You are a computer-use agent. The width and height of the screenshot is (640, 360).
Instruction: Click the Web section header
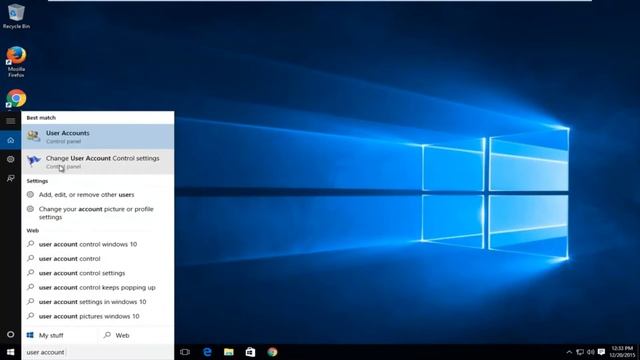pyautogui.click(x=33, y=231)
